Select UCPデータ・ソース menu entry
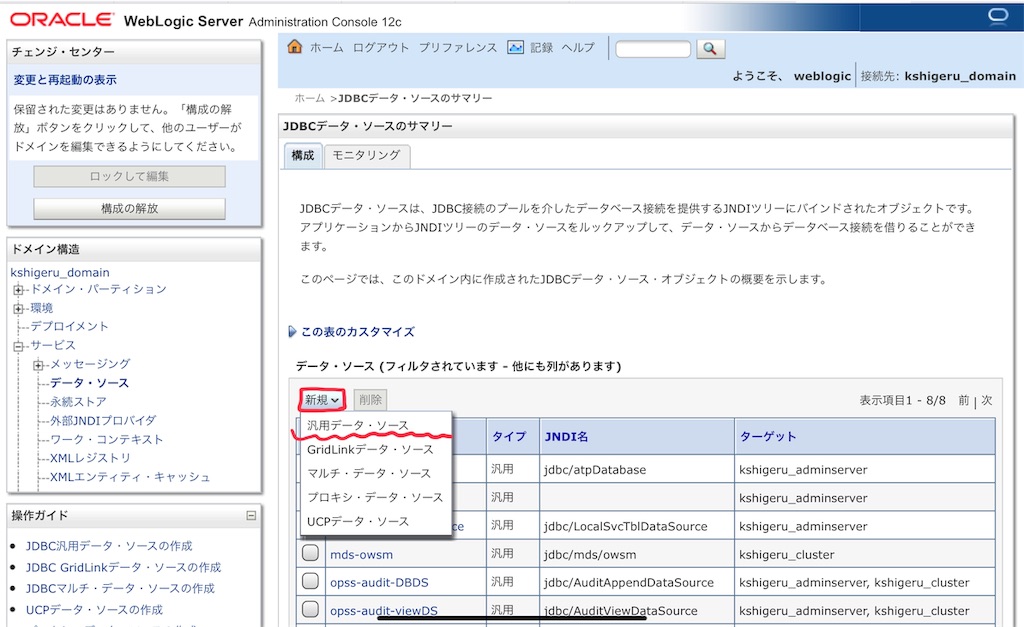This screenshot has height=627, width=1024. coord(358,522)
